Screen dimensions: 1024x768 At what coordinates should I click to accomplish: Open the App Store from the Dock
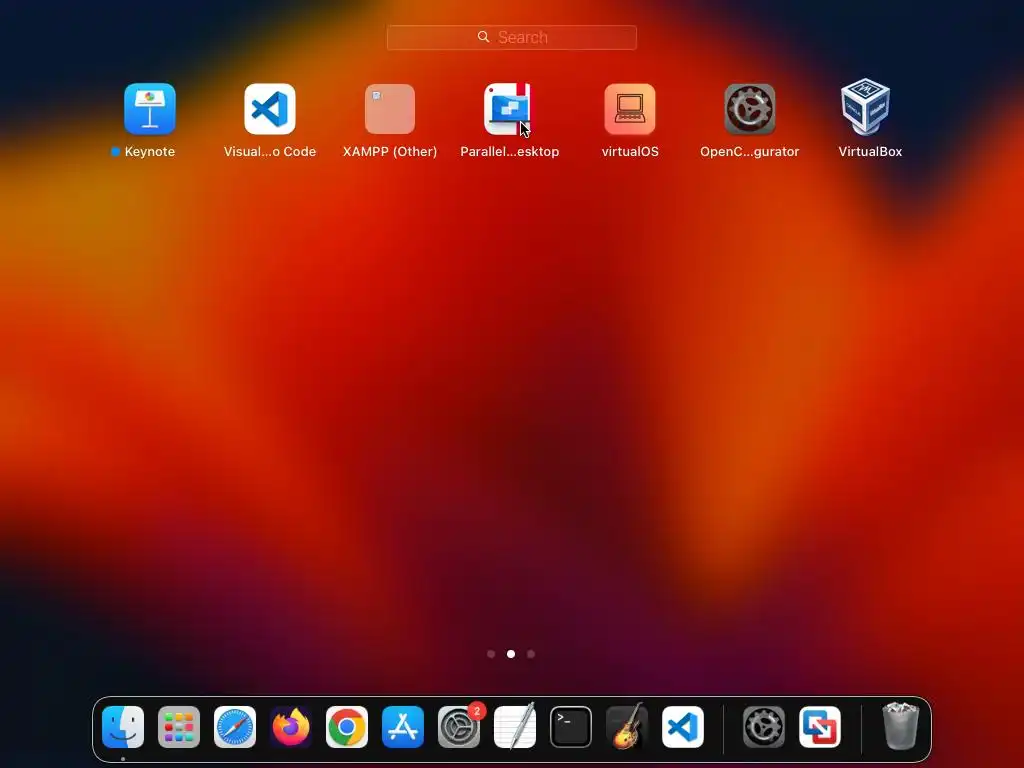(403, 727)
